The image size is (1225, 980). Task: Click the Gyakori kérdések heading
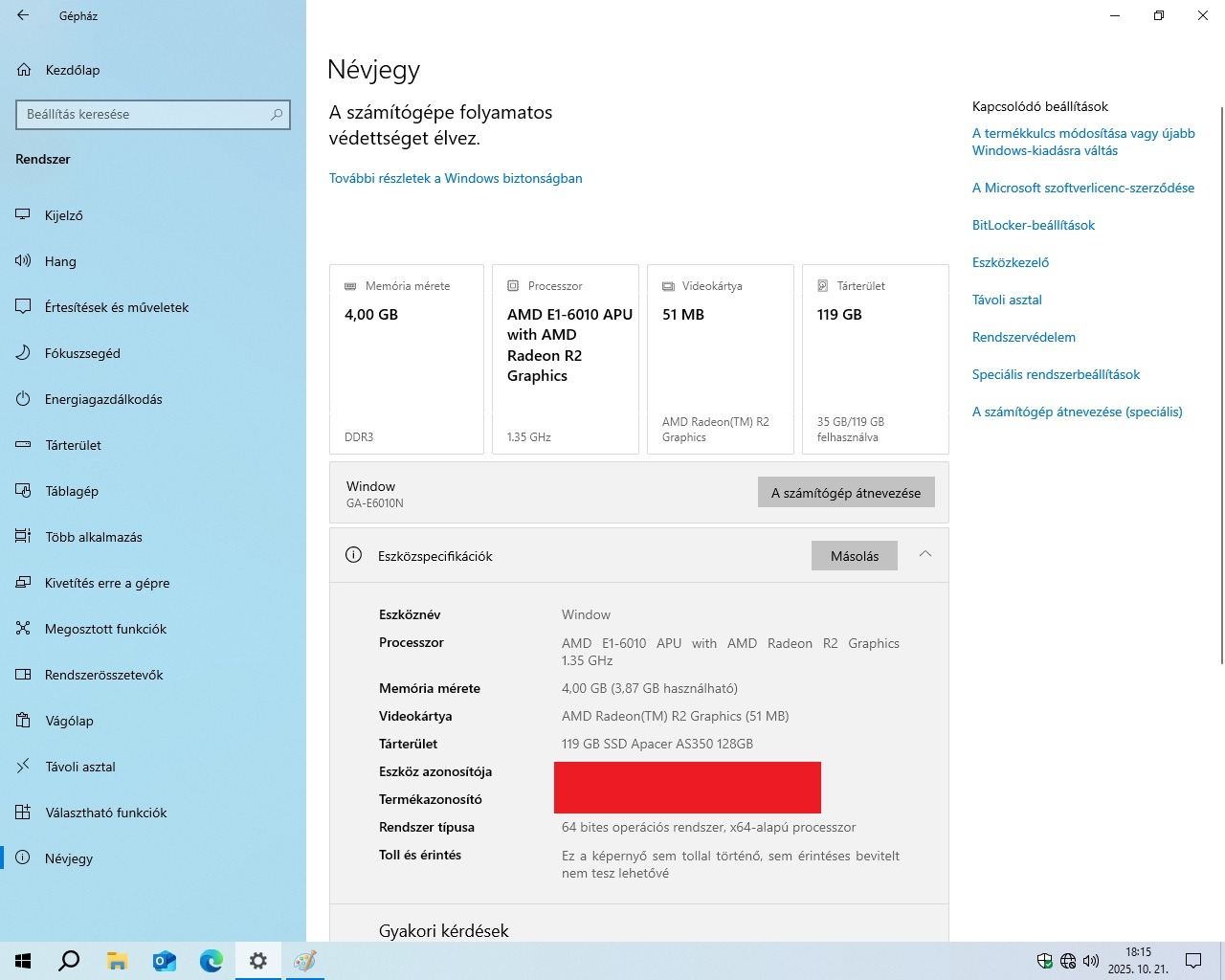444,930
